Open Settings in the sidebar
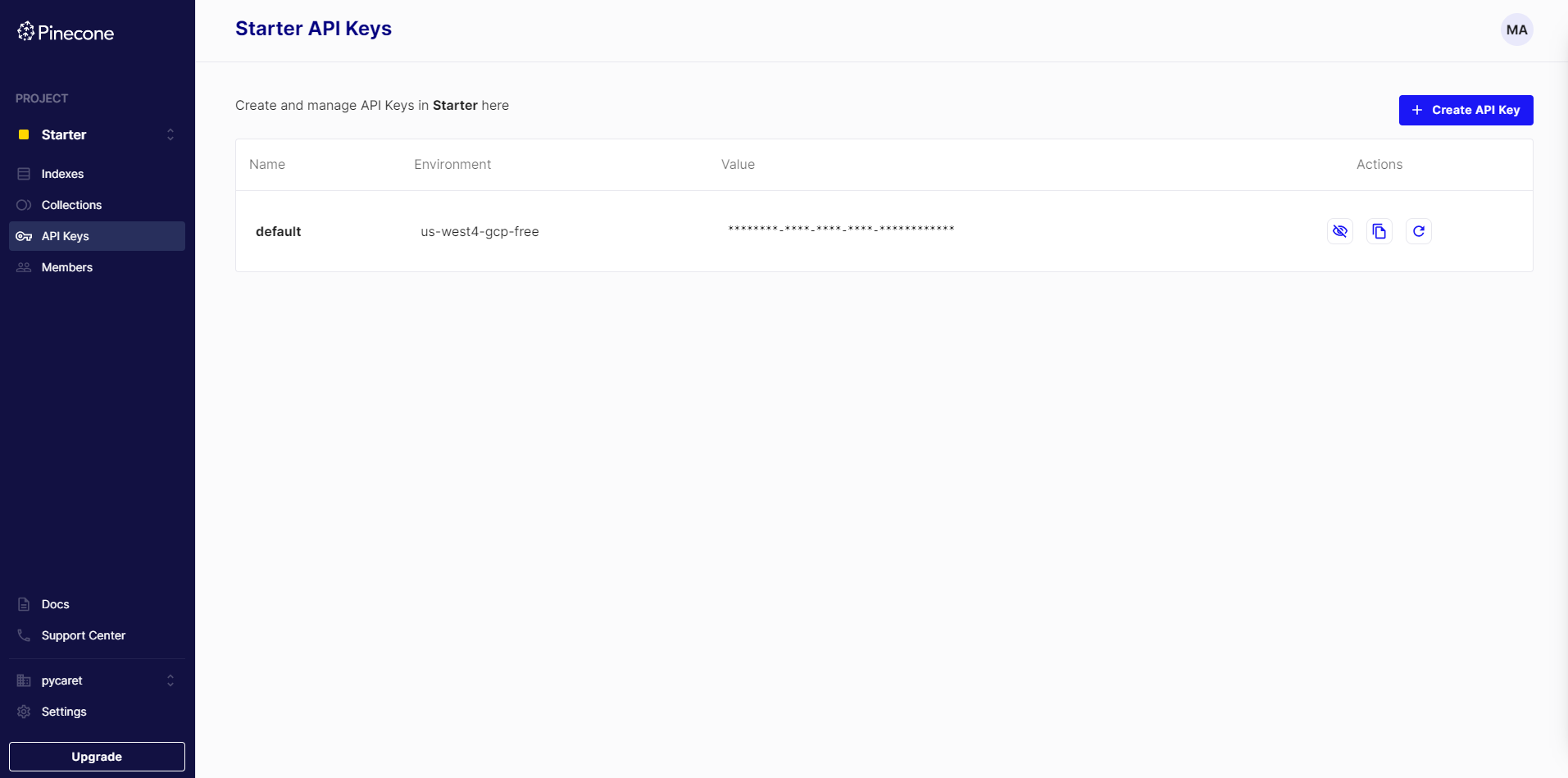Image resolution: width=1568 pixels, height=778 pixels. (97, 712)
